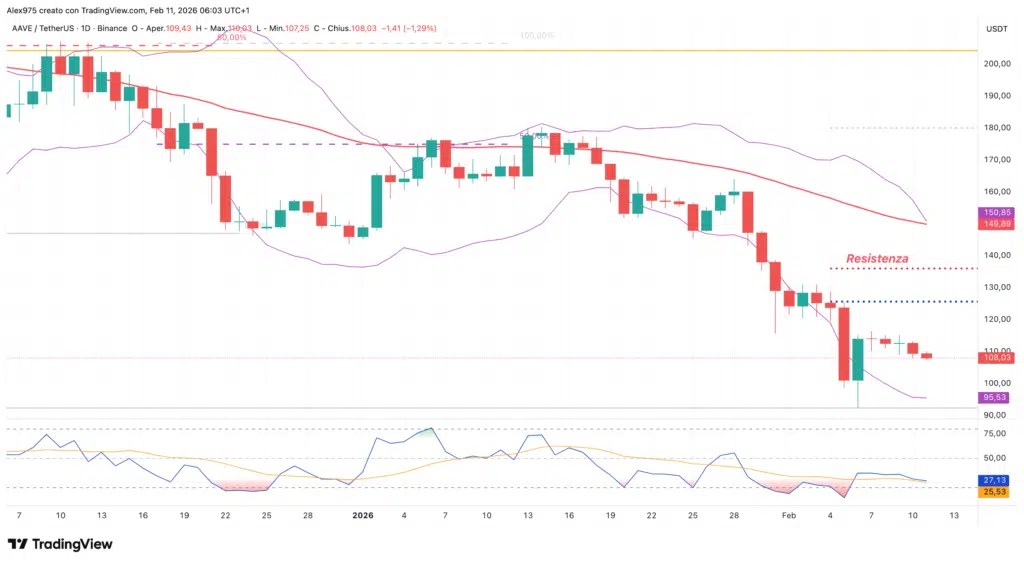Click the 108,03 current price label
This screenshot has height=564, width=1024.
[x=997, y=358]
